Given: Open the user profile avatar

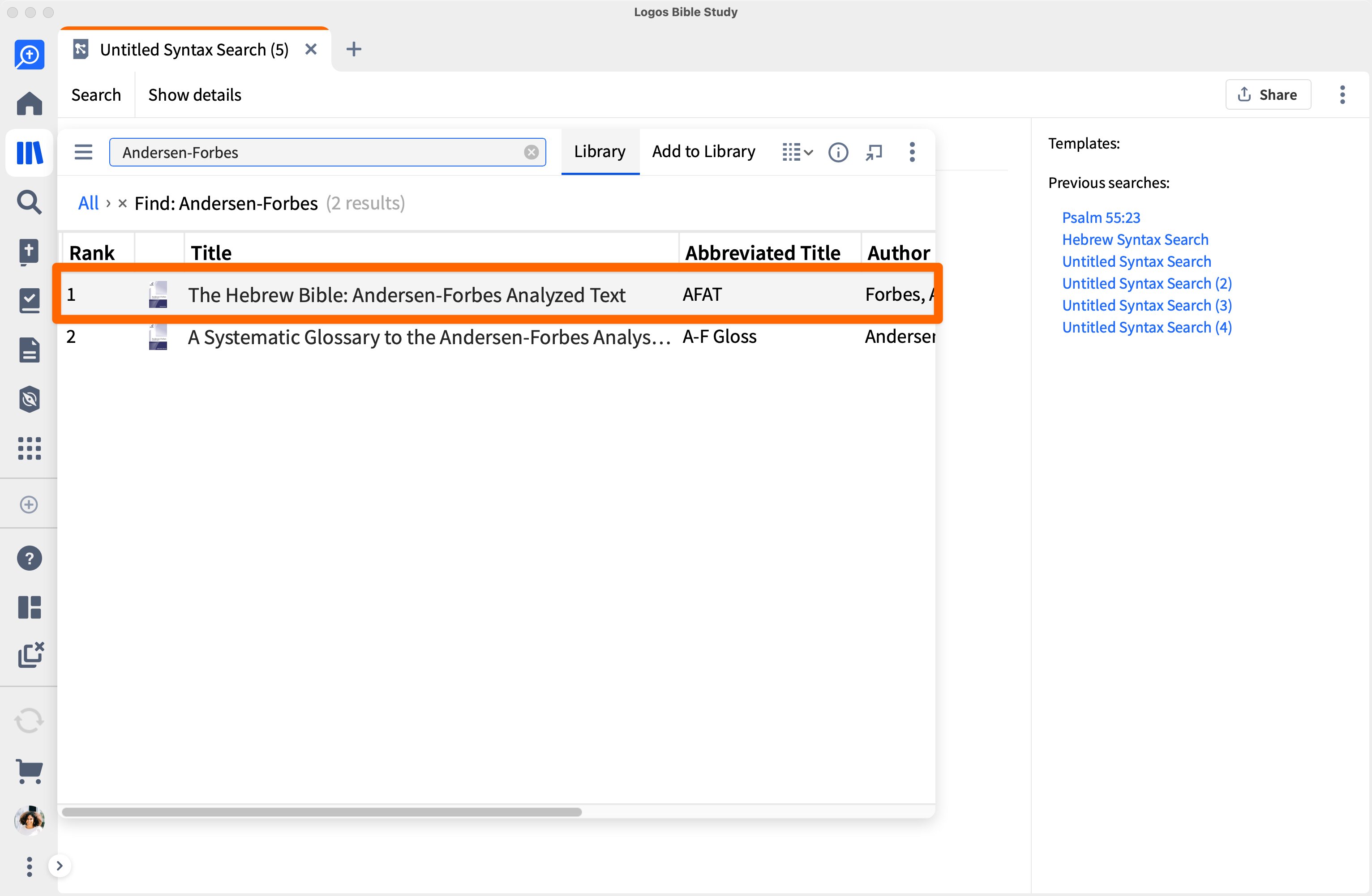Looking at the screenshot, I should coord(30,820).
